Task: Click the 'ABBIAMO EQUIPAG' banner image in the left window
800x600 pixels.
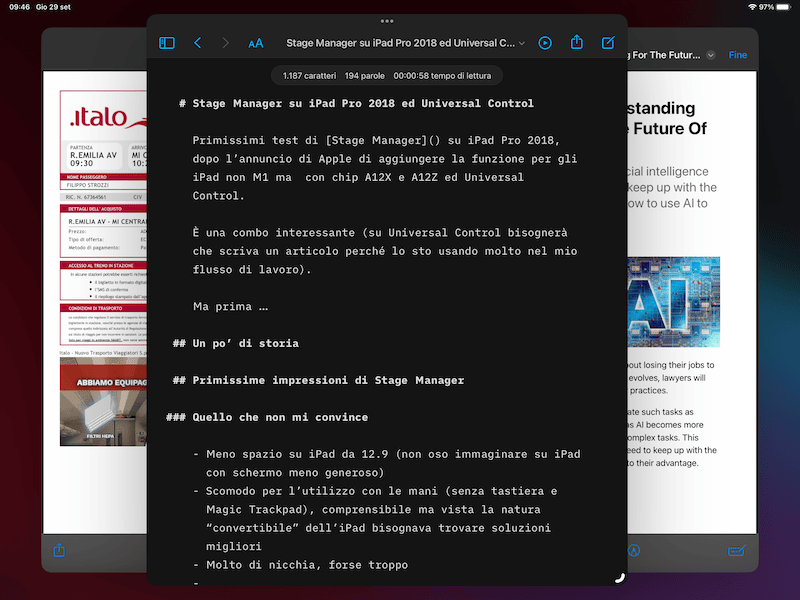Action: pos(103,402)
